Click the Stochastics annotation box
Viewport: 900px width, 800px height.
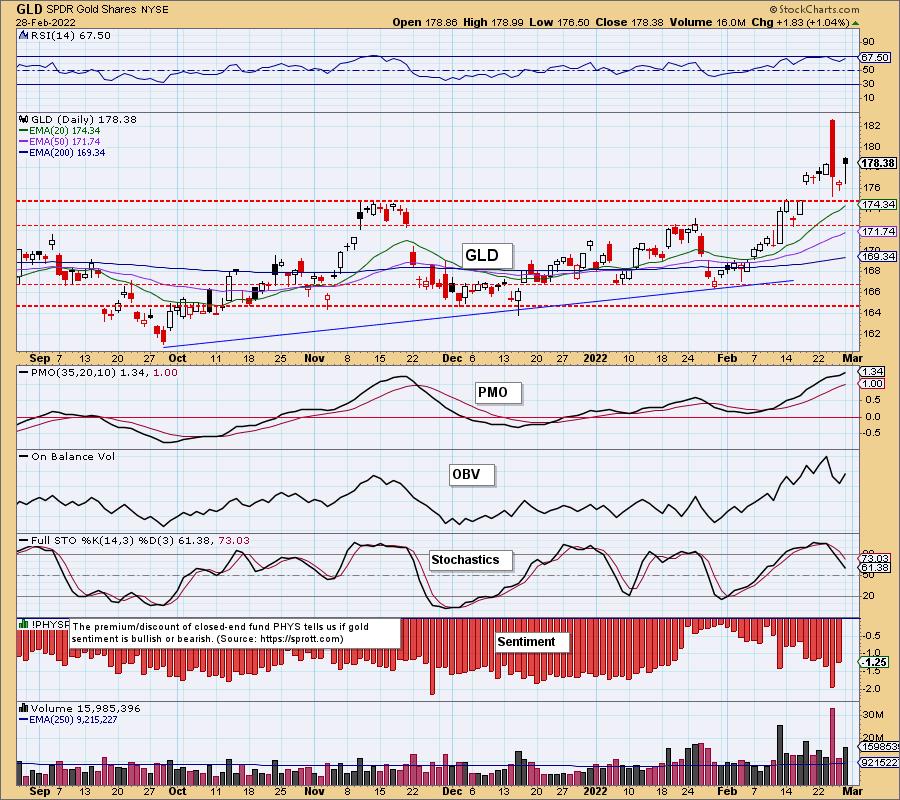click(x=470, y=560)
